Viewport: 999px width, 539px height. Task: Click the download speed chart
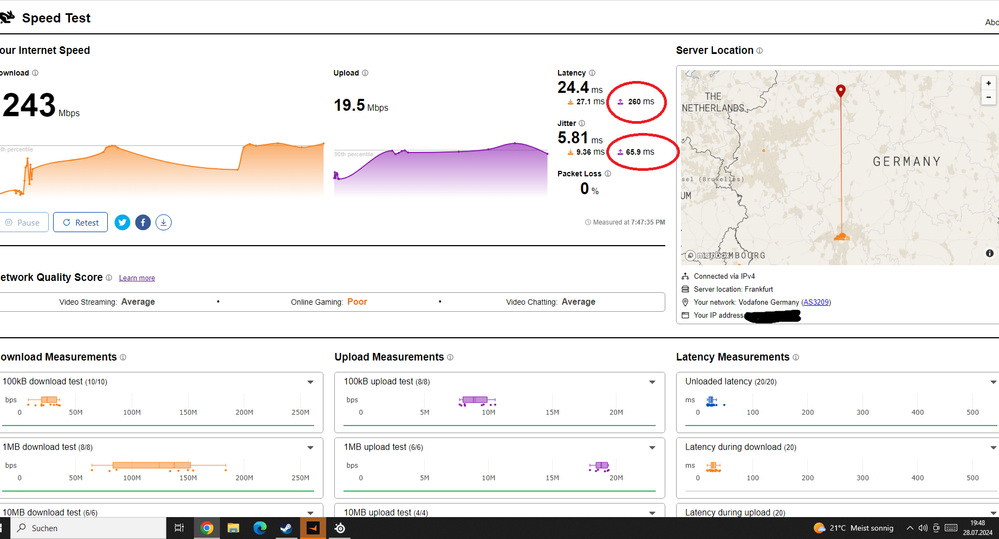(162, 169)
